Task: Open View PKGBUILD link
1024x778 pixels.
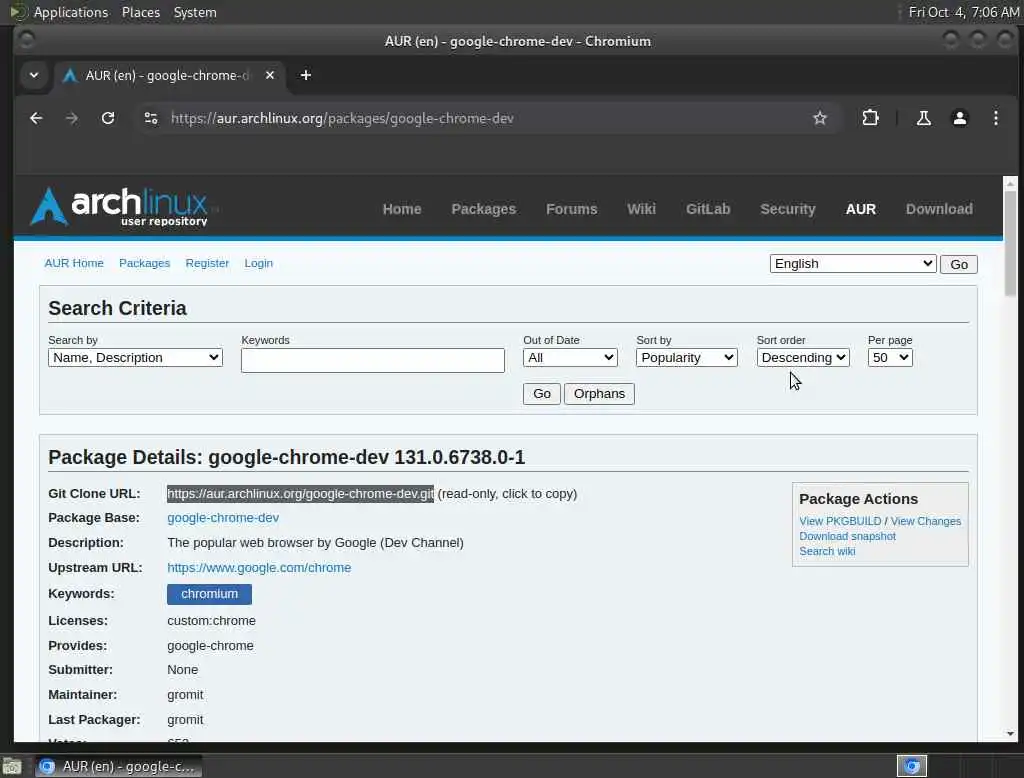Action: click(x=840, y=521)
